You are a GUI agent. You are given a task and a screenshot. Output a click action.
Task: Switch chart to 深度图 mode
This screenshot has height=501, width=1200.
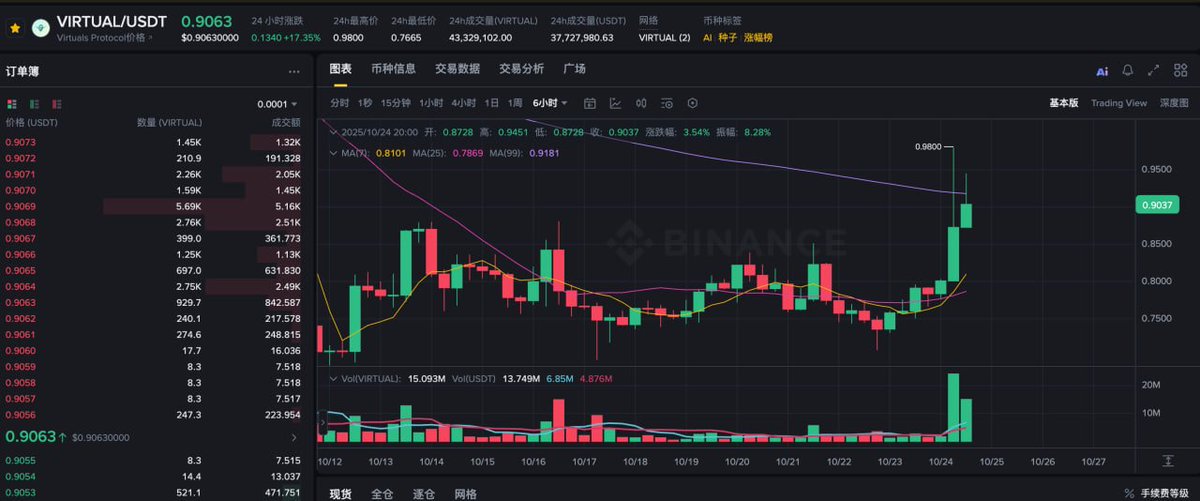[x=1174, y=103]
